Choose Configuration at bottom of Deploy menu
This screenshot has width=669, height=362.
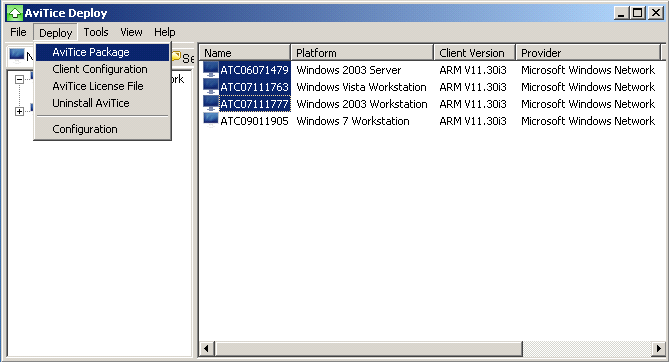click(x=102, y=129)
